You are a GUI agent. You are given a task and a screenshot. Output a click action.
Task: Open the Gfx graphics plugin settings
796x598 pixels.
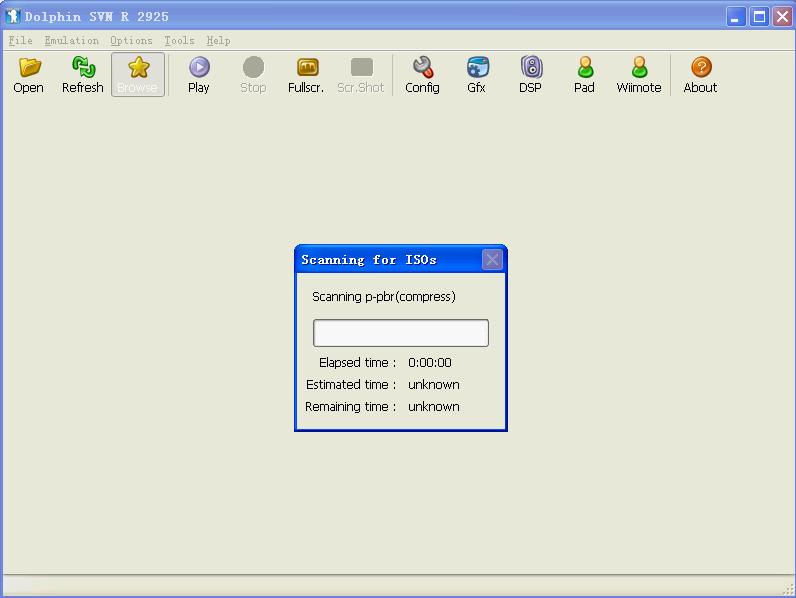(x=477, y=67)
